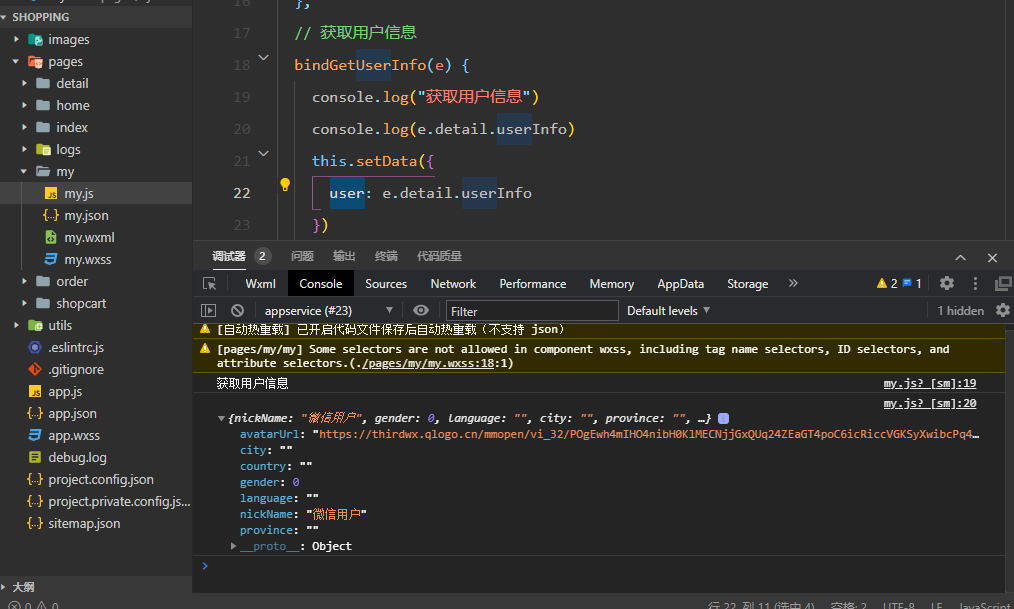Collapse the my folder
The height and width of the screenshot is (609, 1014).
25,171
